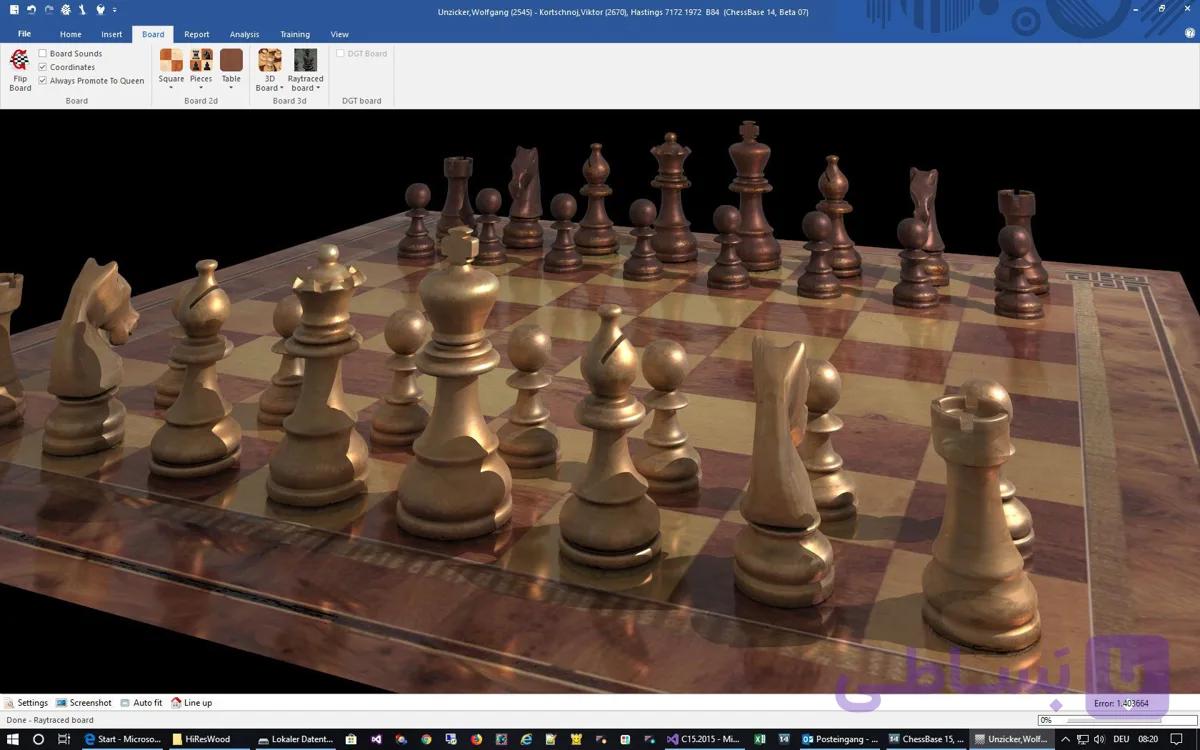Open Cortana search circle on taskbar
This screenshot has width=1200, height=750.
(x=38, y=739)
